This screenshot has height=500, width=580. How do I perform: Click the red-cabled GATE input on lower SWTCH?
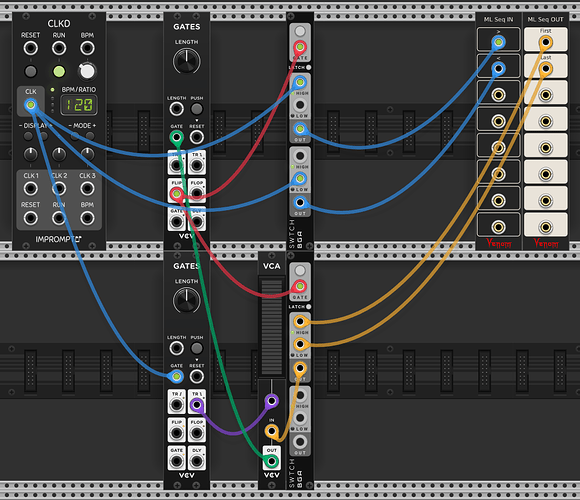pyautogui.click(x=300, y=286)
